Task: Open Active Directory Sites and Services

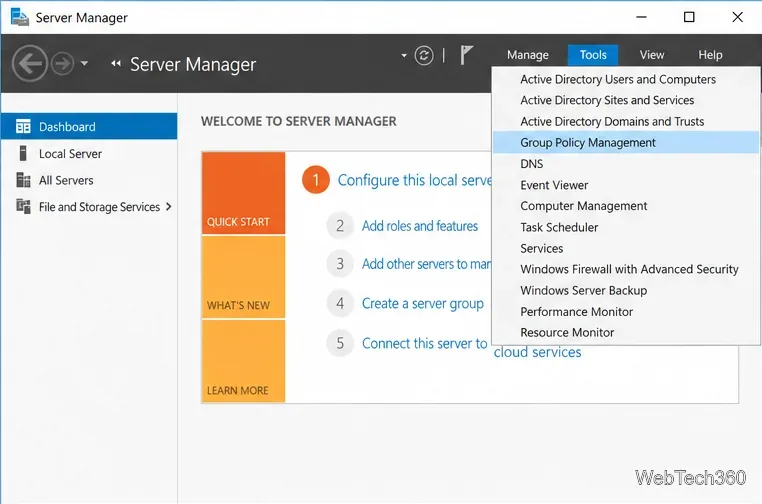Action: (626, 100)
